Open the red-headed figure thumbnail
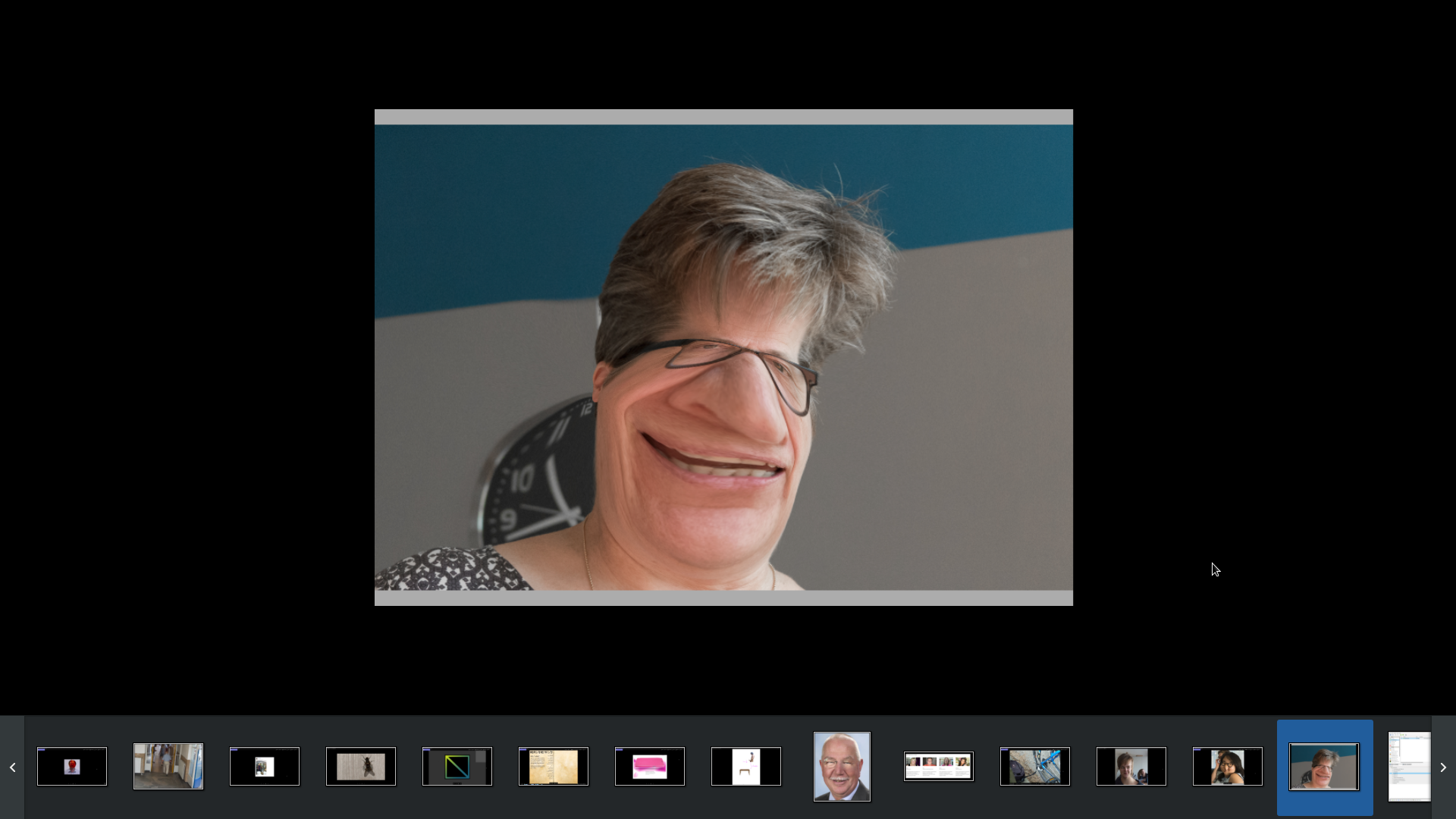The image size is (1456, 819). click(x=72, y=767)
